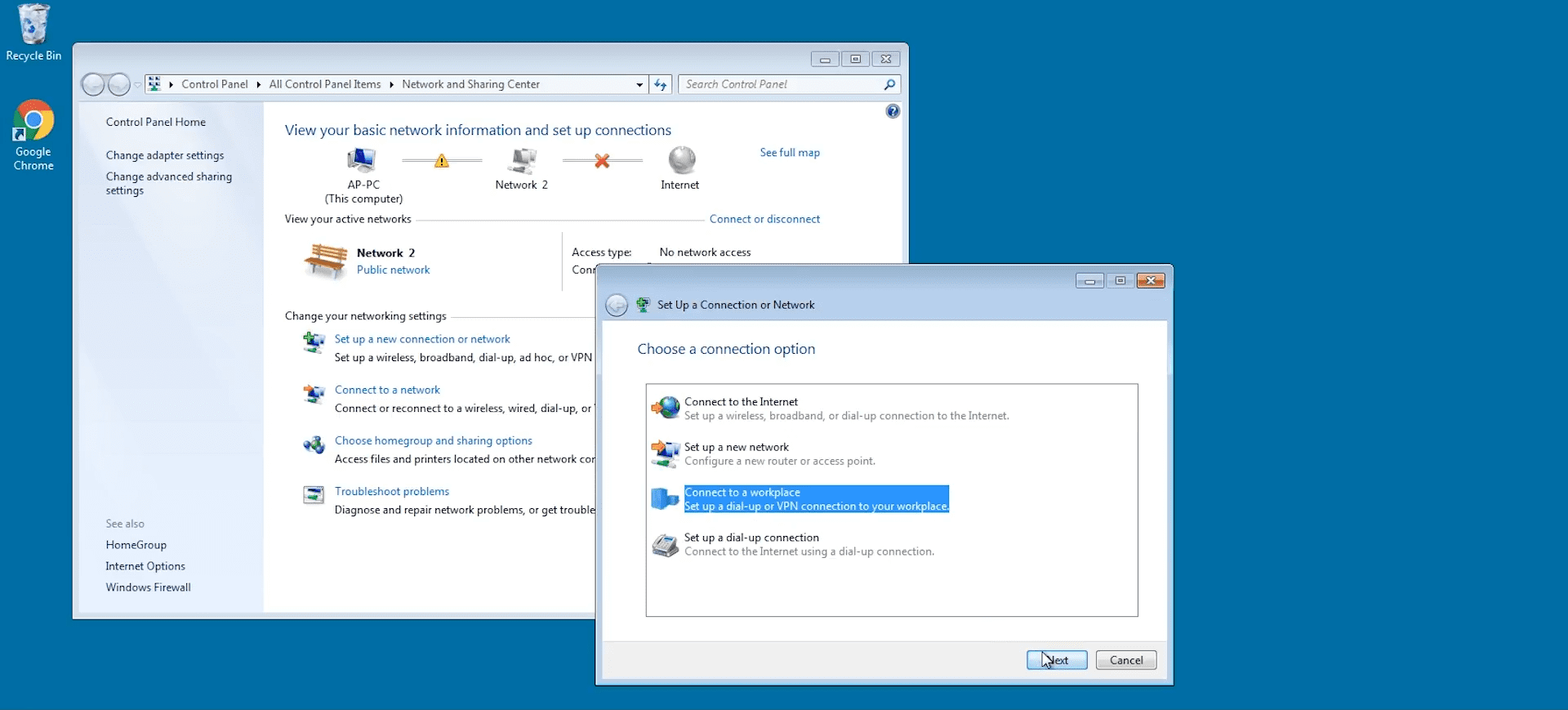
Task: Click the globe icon for Connect to the Internet
Action: (x=666, y=407)
